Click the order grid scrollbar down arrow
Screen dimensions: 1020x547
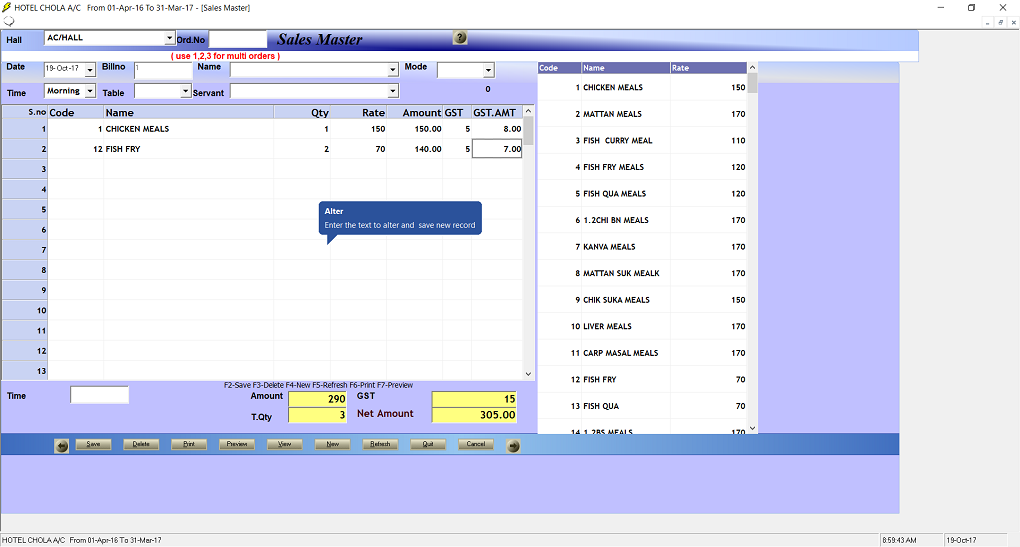click(529, 374)
